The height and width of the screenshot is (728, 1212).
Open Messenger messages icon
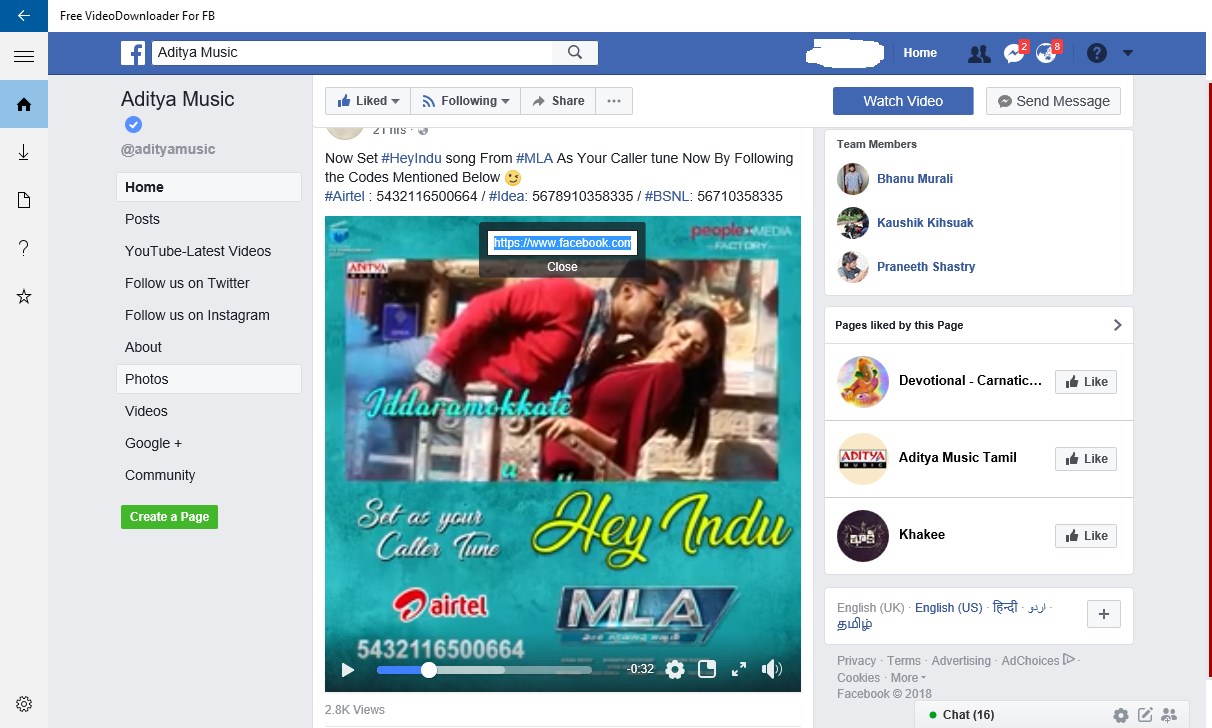1014,53
